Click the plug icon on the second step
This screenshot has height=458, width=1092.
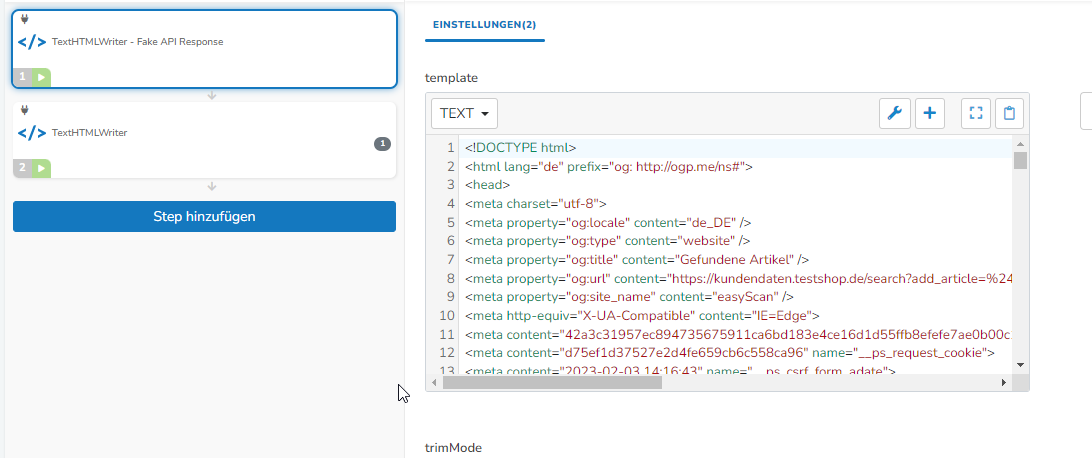[x=24, y=110]
